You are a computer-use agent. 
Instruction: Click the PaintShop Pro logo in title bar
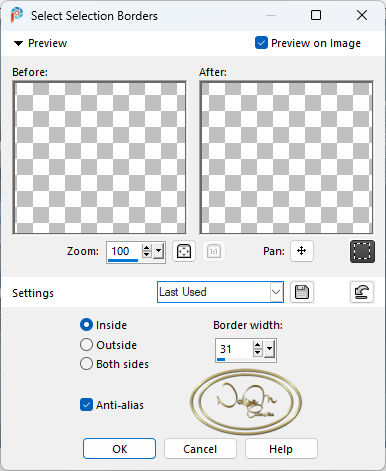click(17, 15)
